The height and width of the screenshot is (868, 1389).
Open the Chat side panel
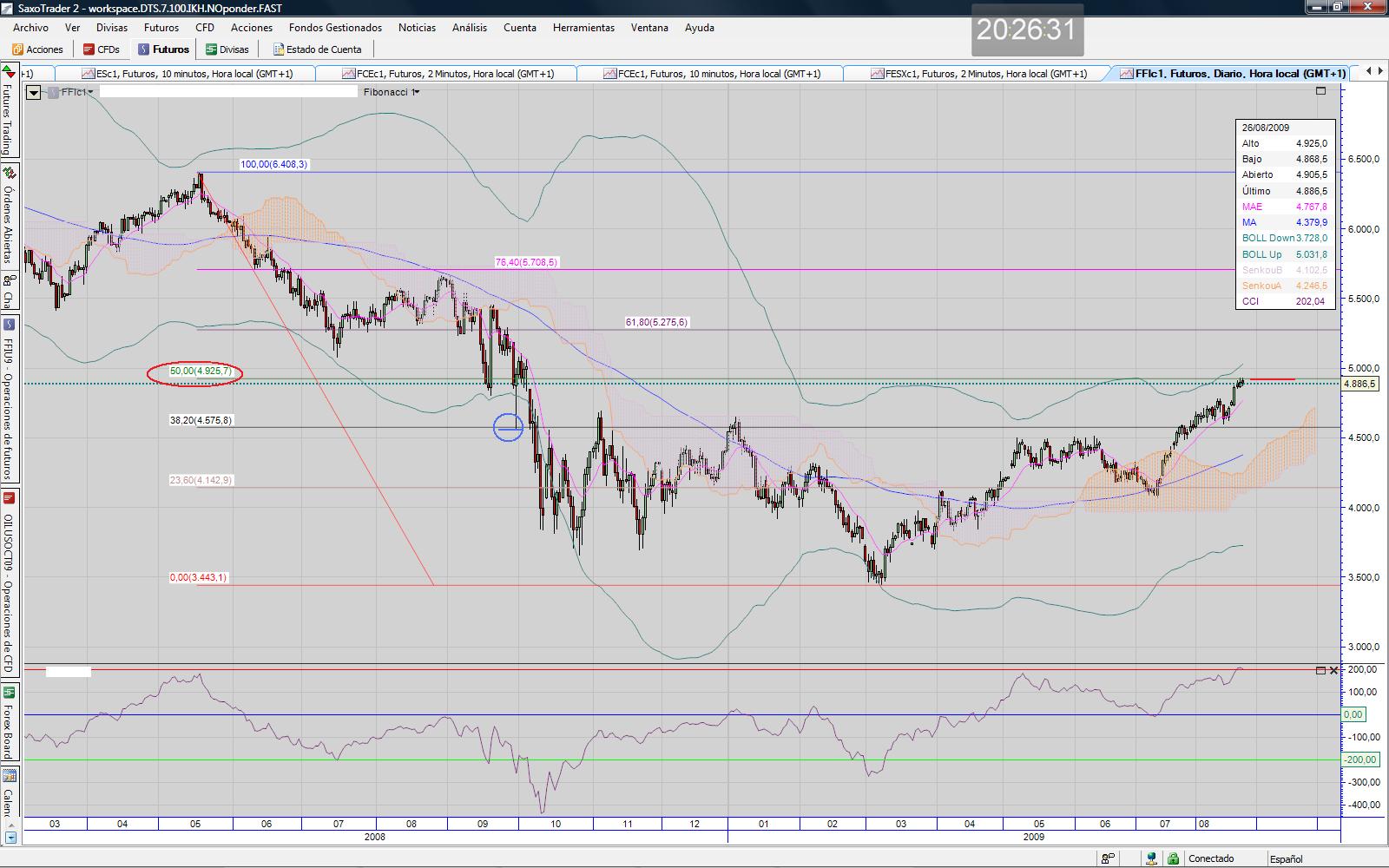pos(8,292)
